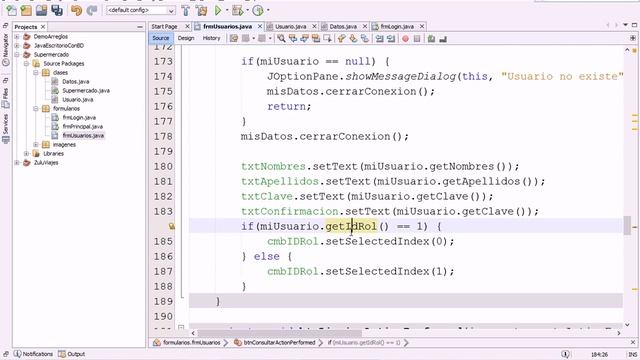The width and height of the screenshot is (640, 360).
Task: Open the Notifications panel
Action: (33, 354)
